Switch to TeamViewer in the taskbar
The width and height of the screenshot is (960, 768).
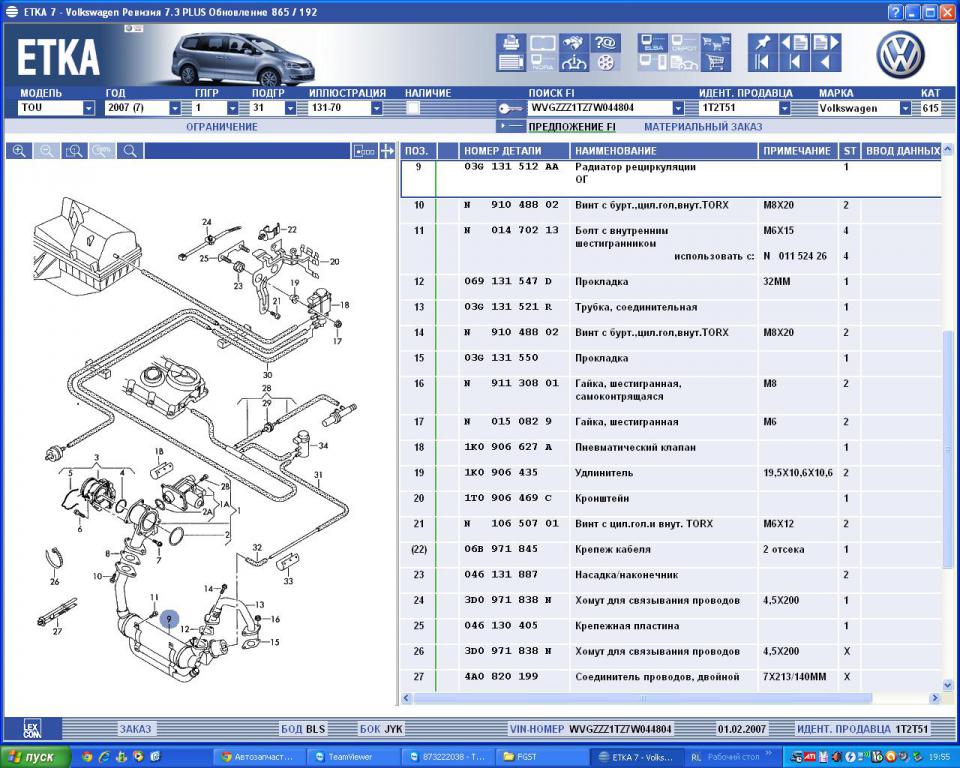click(x=351, y=757)
